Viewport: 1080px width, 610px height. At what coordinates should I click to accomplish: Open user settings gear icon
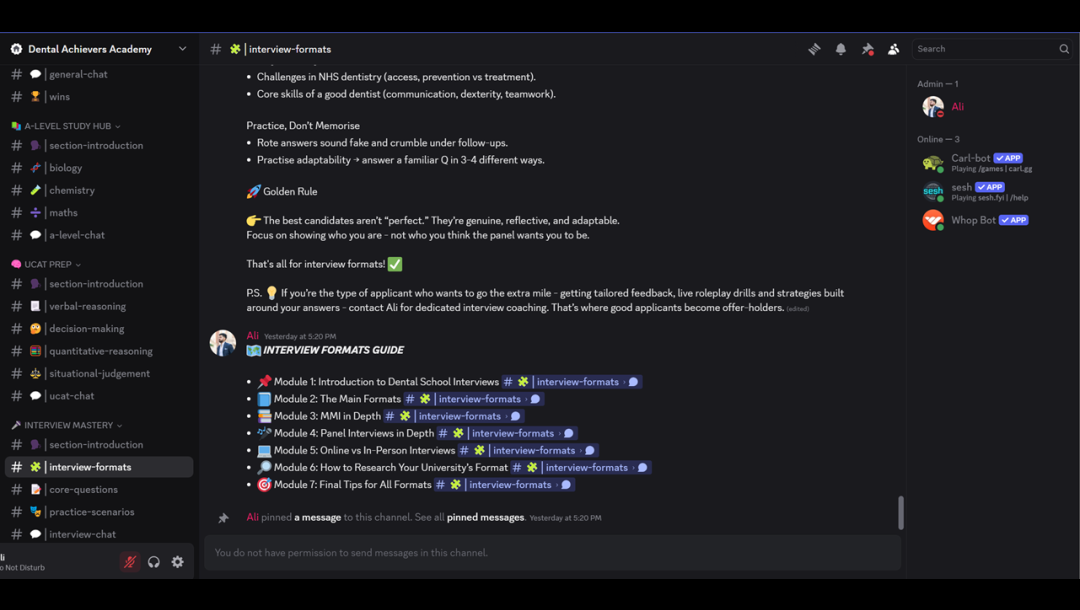(178, 562)
